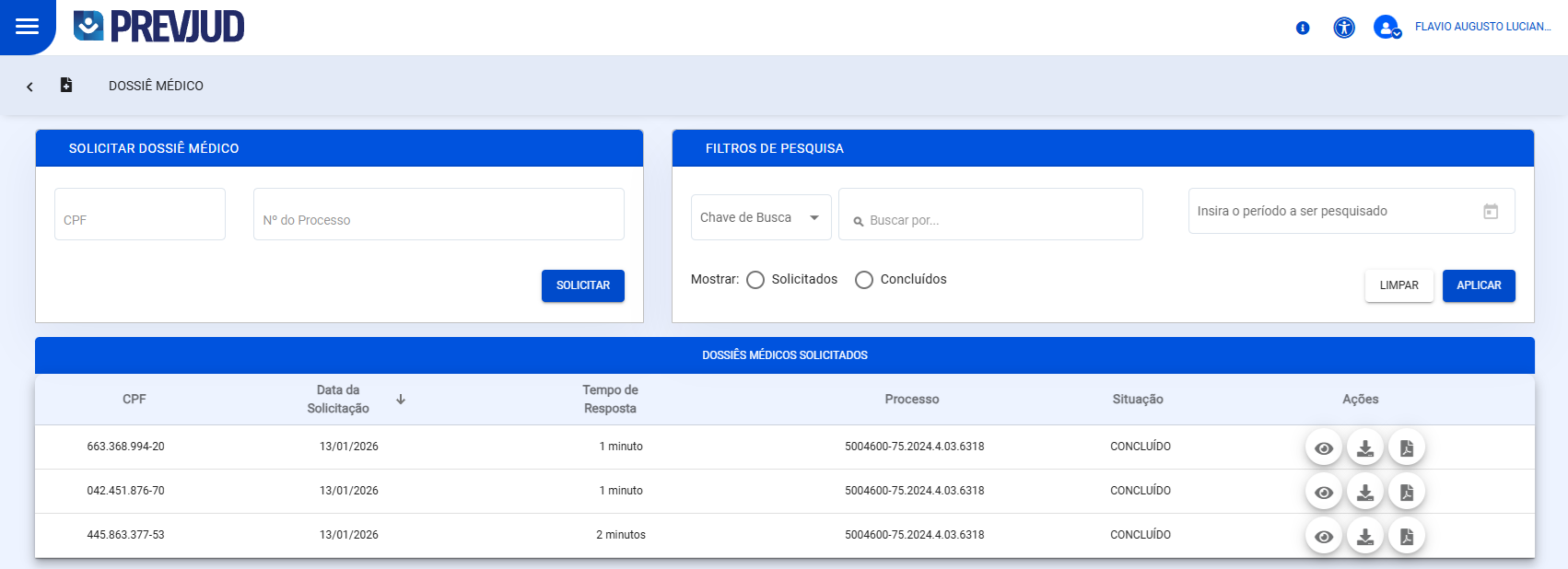Click the info icon in header

tap(1303, 28)
